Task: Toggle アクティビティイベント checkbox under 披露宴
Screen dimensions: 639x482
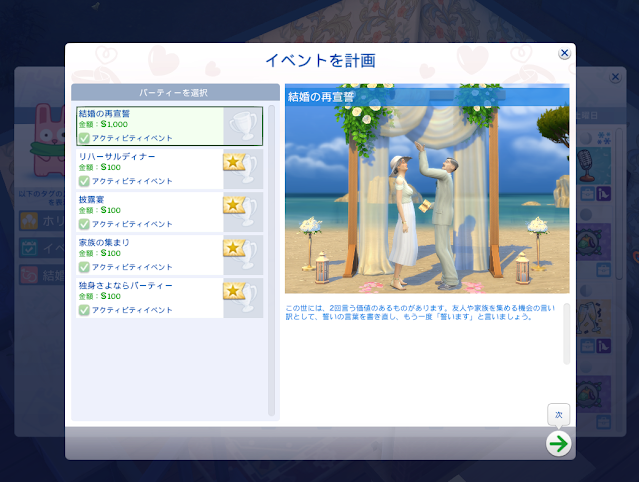Action: 84,224
